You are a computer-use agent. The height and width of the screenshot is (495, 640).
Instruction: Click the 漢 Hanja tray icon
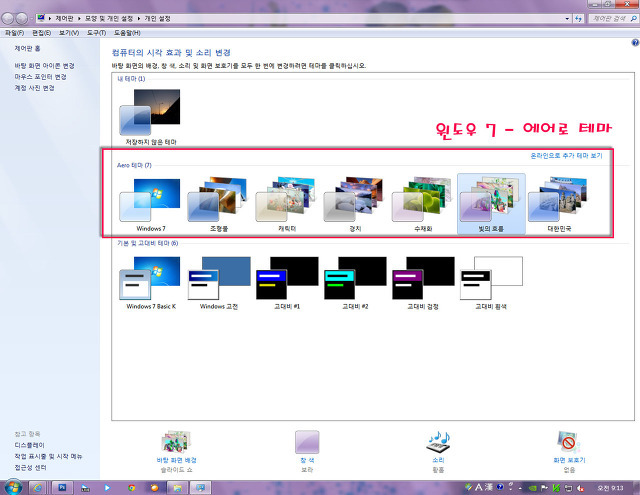[x=489, y=487]
